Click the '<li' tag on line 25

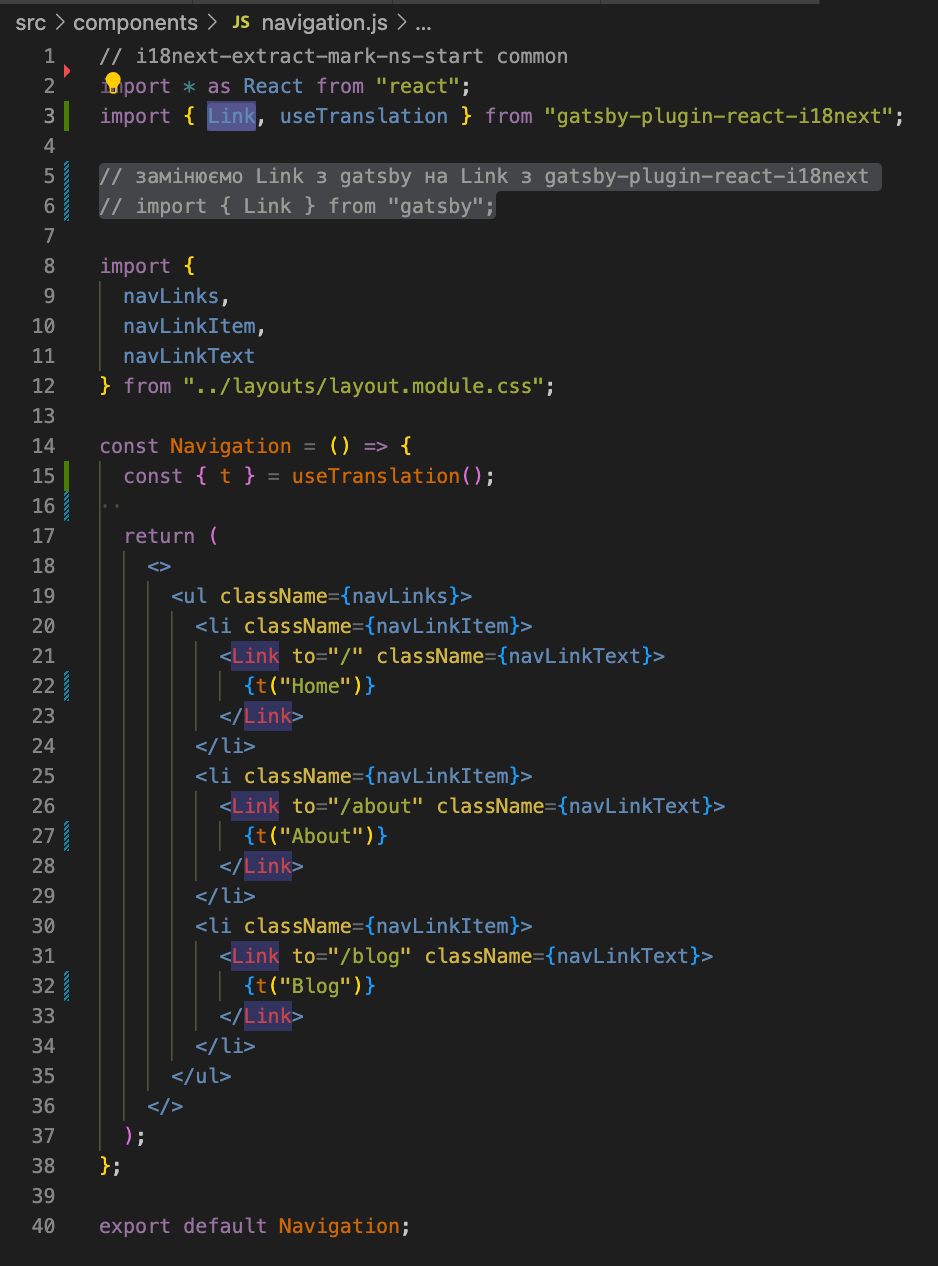pyautogui.click(x=214, y=776)
